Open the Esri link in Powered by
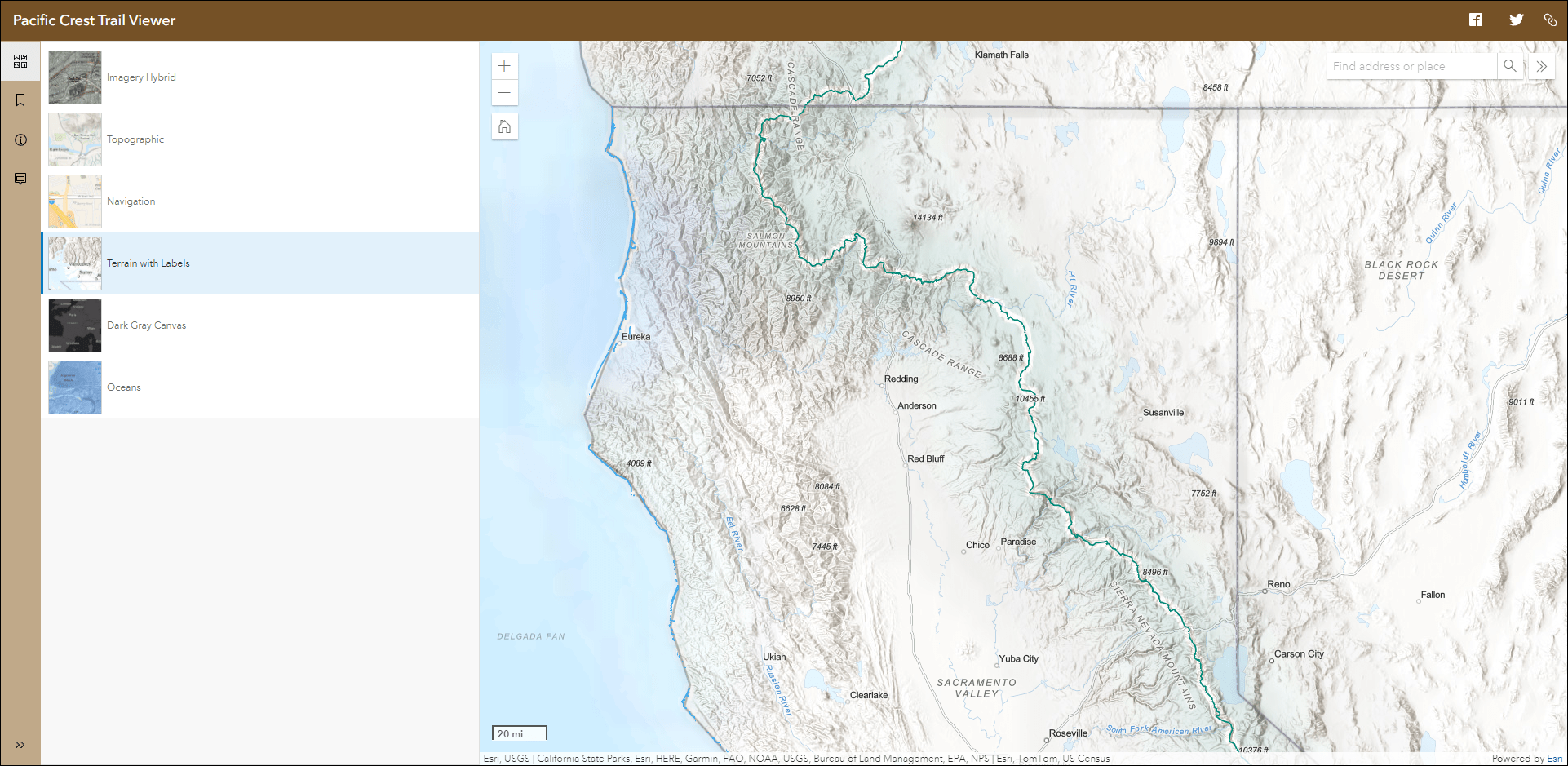Viewport: 1568px width, 766px height. tap(1555, 759)
